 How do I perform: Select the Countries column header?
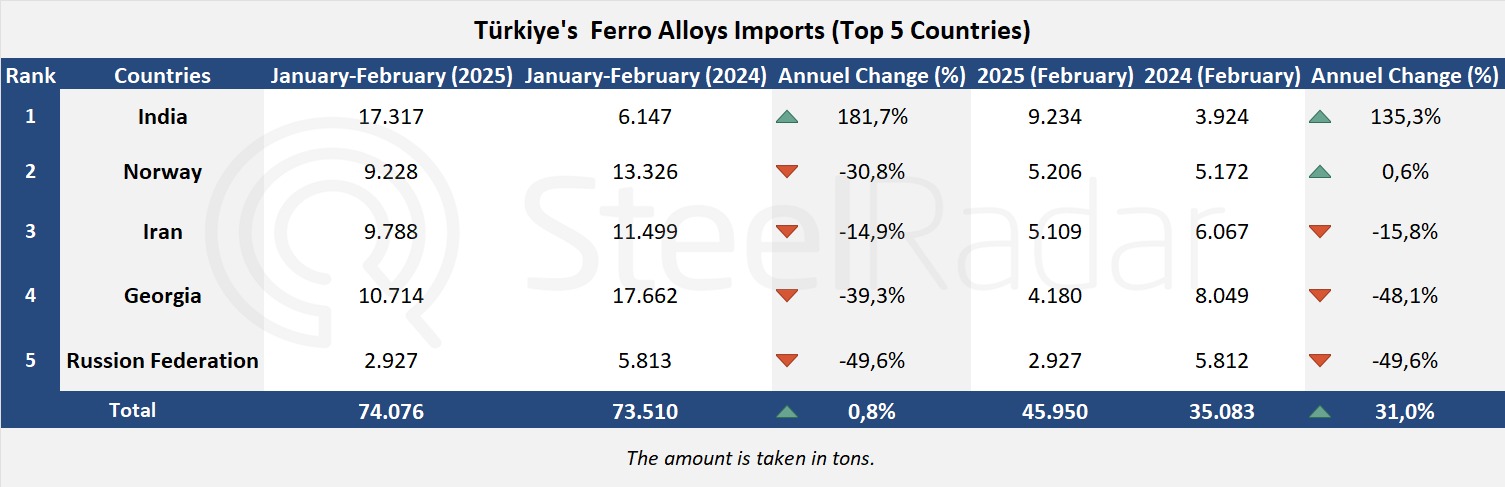tap(162, 75)
